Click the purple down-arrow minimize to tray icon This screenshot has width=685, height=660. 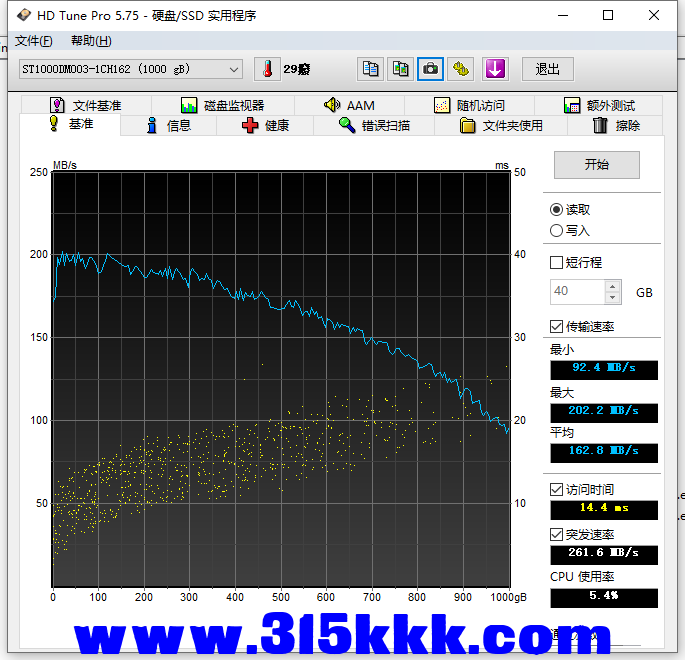coord(495,69)
